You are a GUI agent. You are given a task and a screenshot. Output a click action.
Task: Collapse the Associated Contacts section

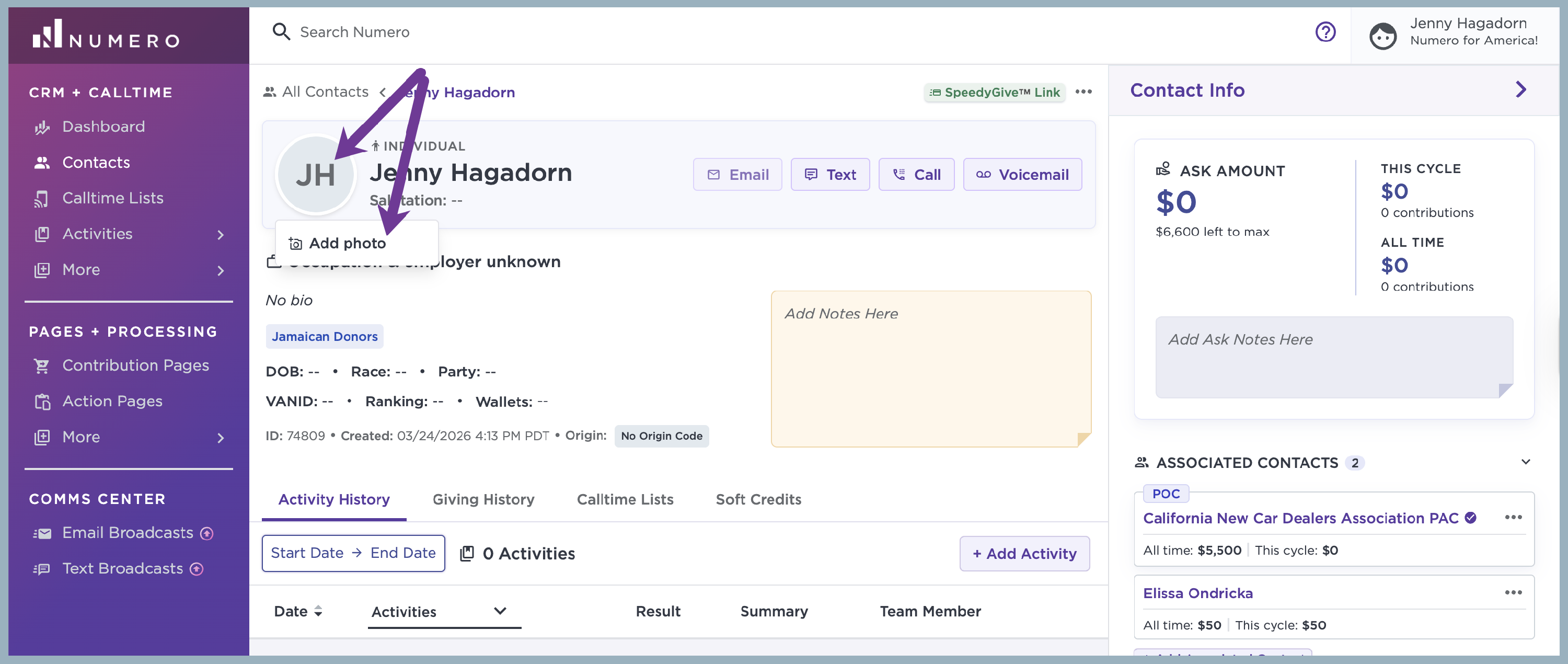(1525, 462)
